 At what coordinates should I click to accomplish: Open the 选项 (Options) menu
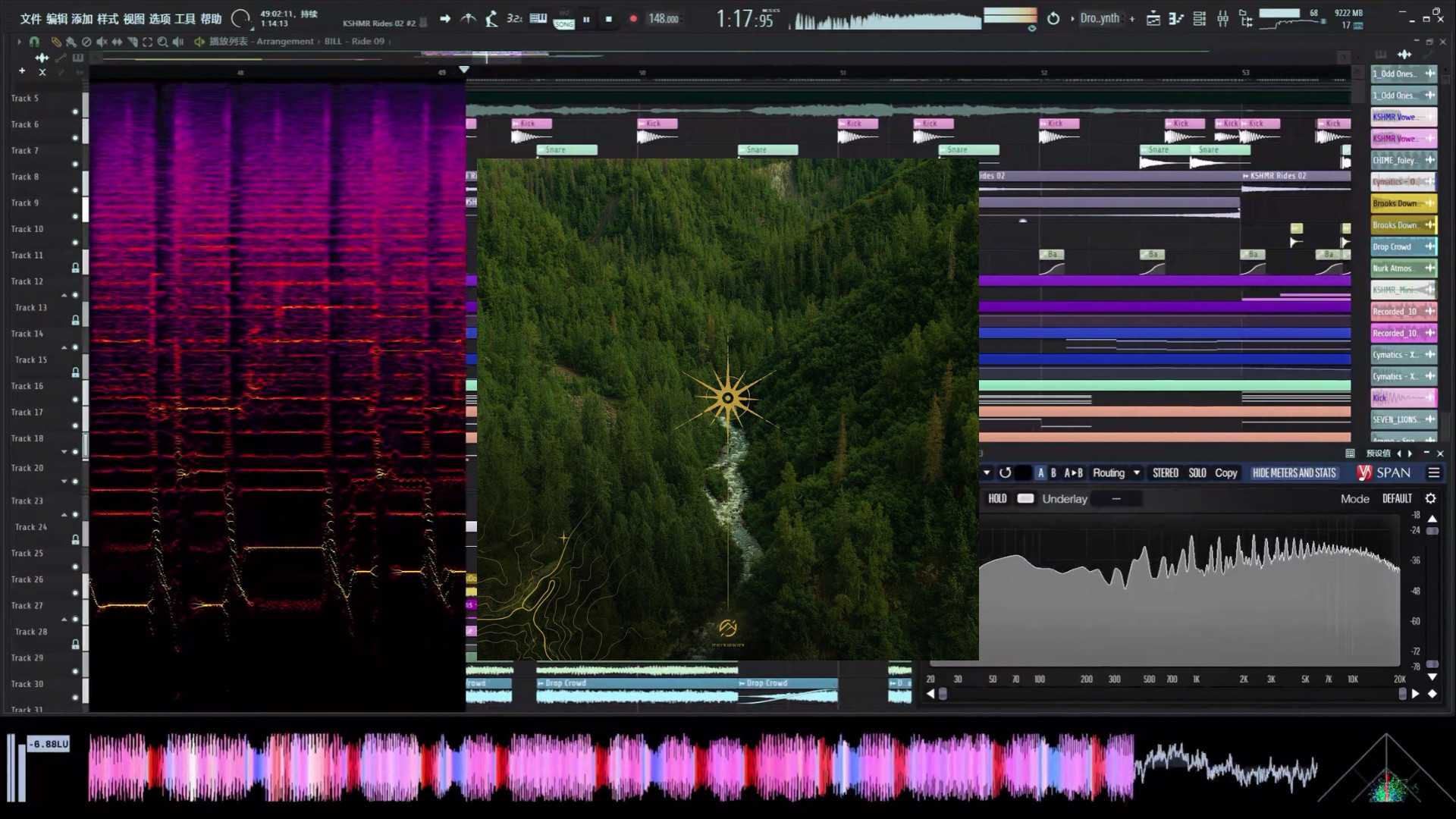159,19
